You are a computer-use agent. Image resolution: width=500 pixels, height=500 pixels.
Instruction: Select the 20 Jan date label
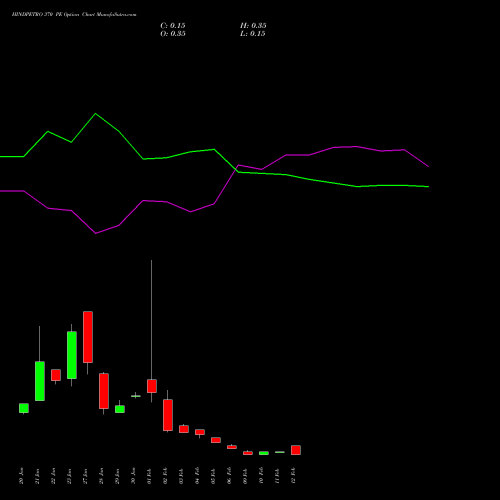21,476
